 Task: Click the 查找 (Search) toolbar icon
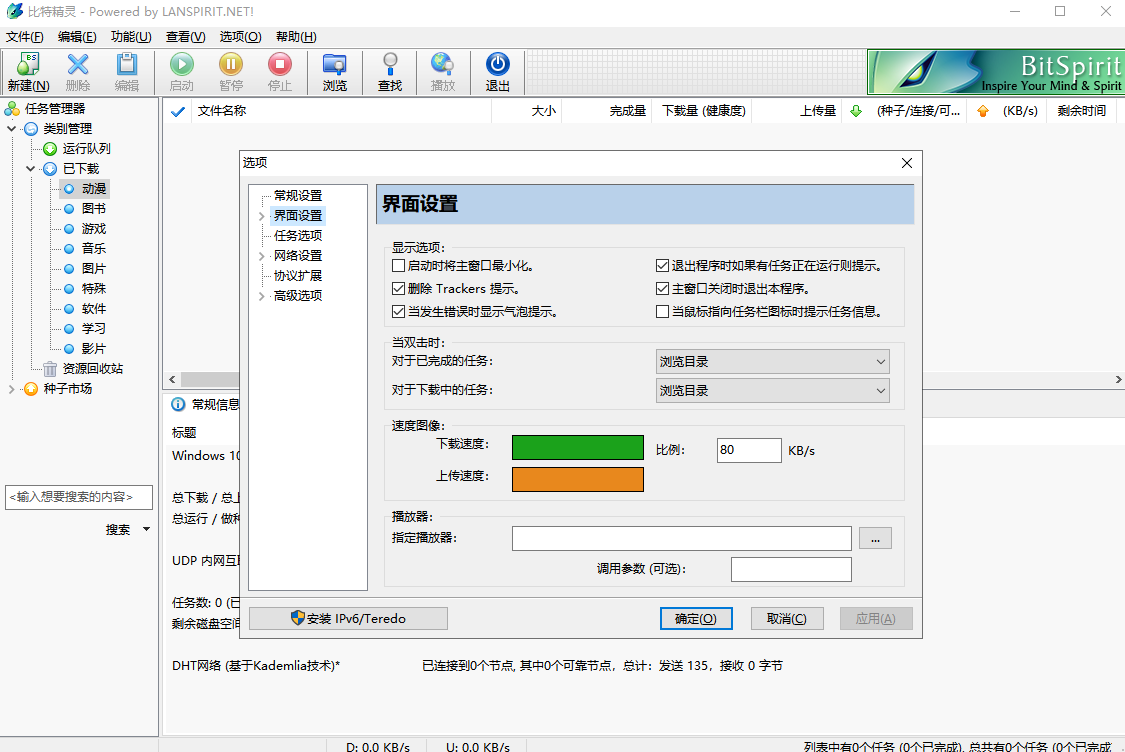click(x=389, y=71)
